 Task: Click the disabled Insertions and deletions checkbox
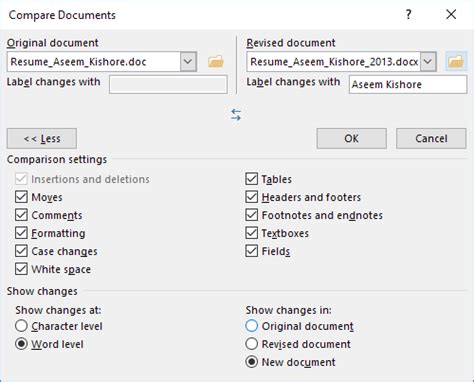coord(21,179)
